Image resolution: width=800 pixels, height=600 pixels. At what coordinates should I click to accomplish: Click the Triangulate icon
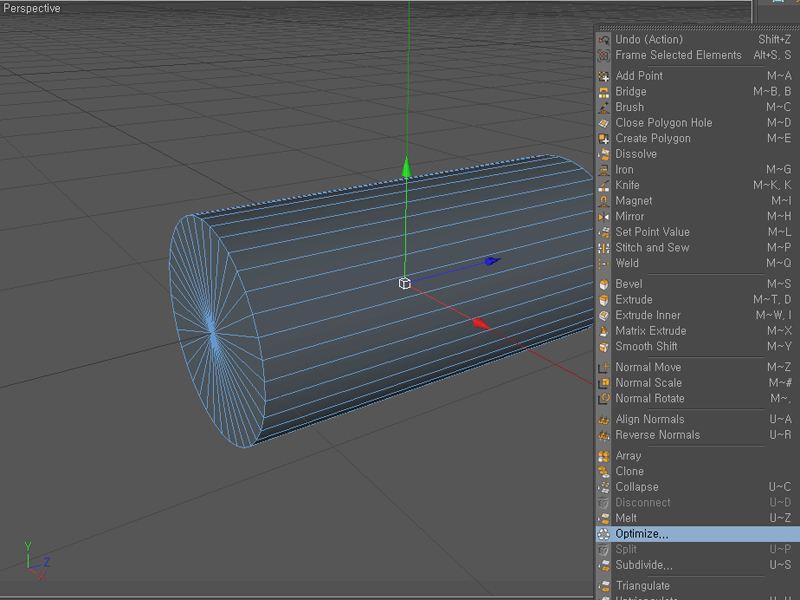pos(604,586)
